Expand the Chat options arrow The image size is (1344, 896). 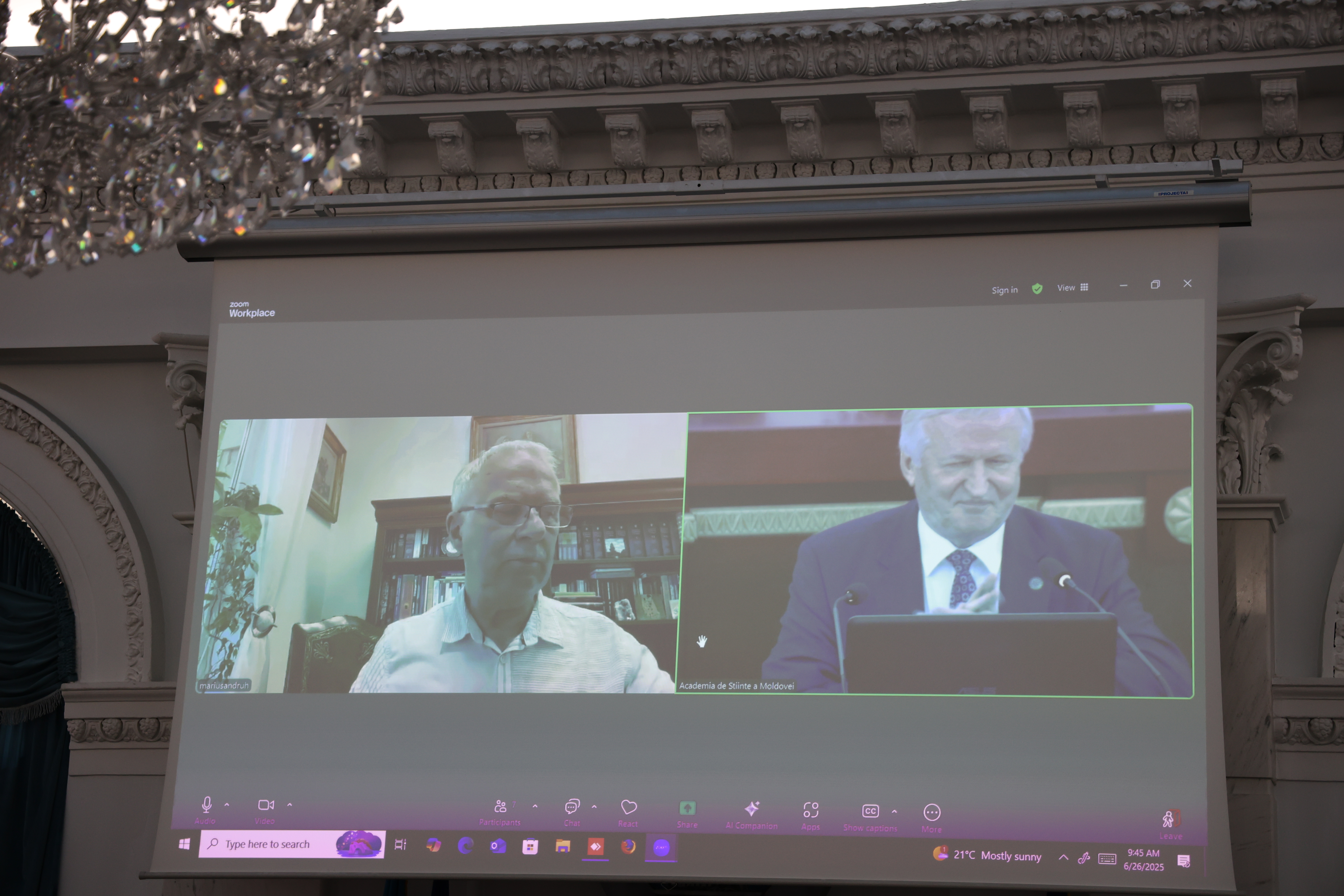click(594, 807)
